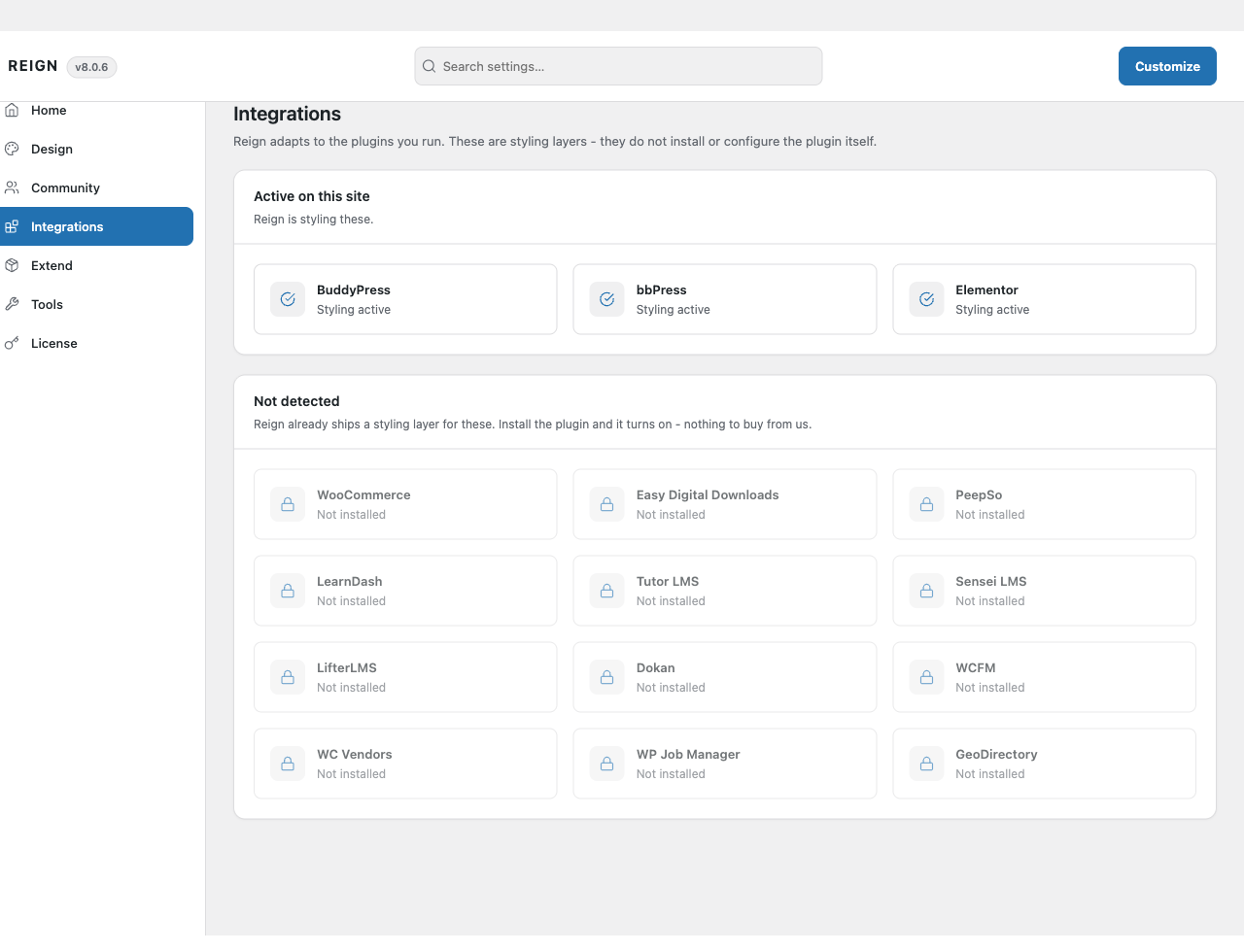The height and width of the screenshot is (952, 1244).
Task: Click the WooCommerce card name
Action: (363, 494)
